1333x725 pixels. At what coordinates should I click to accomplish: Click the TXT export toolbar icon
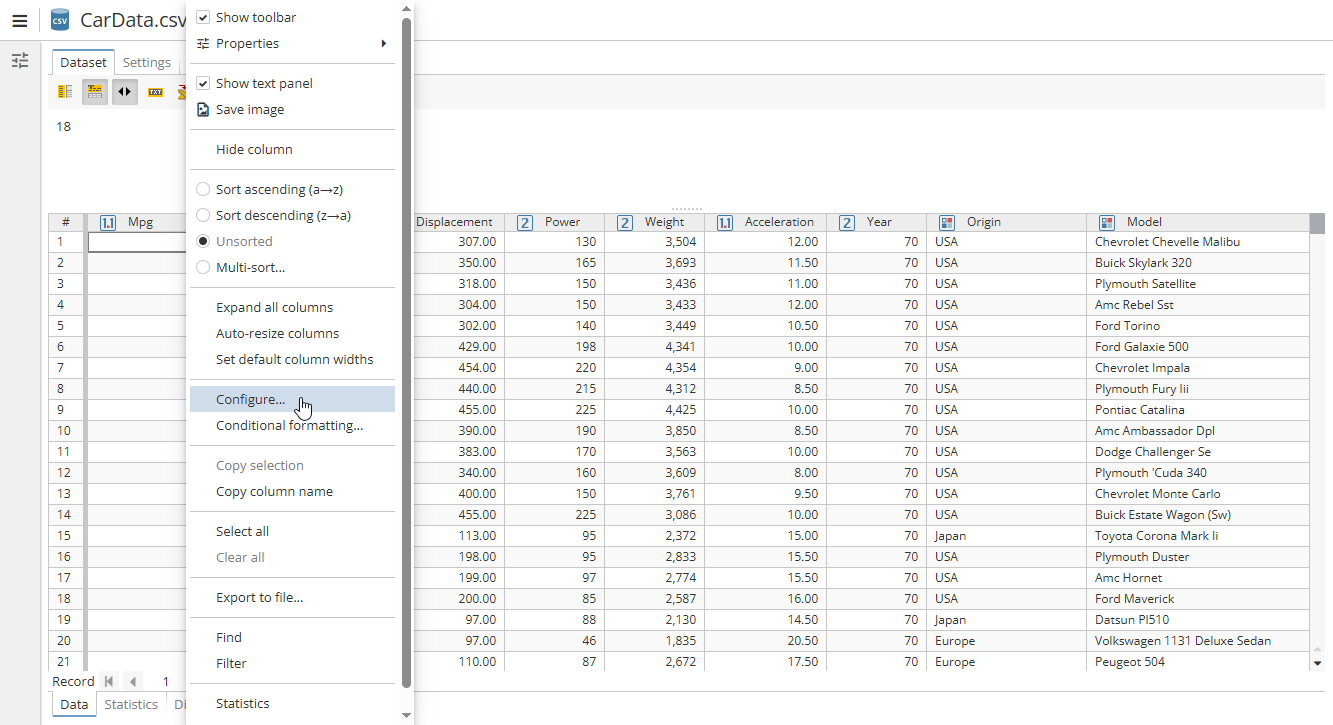tap(154, 91)
